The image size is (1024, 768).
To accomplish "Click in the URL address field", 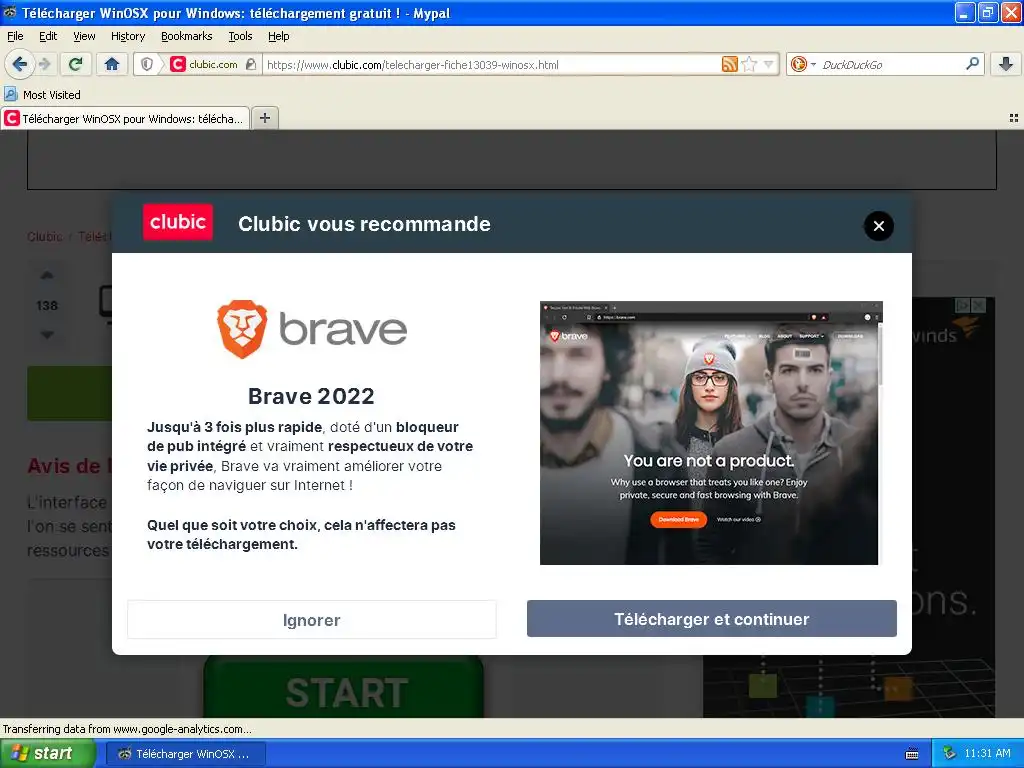I will coord(490,64).
